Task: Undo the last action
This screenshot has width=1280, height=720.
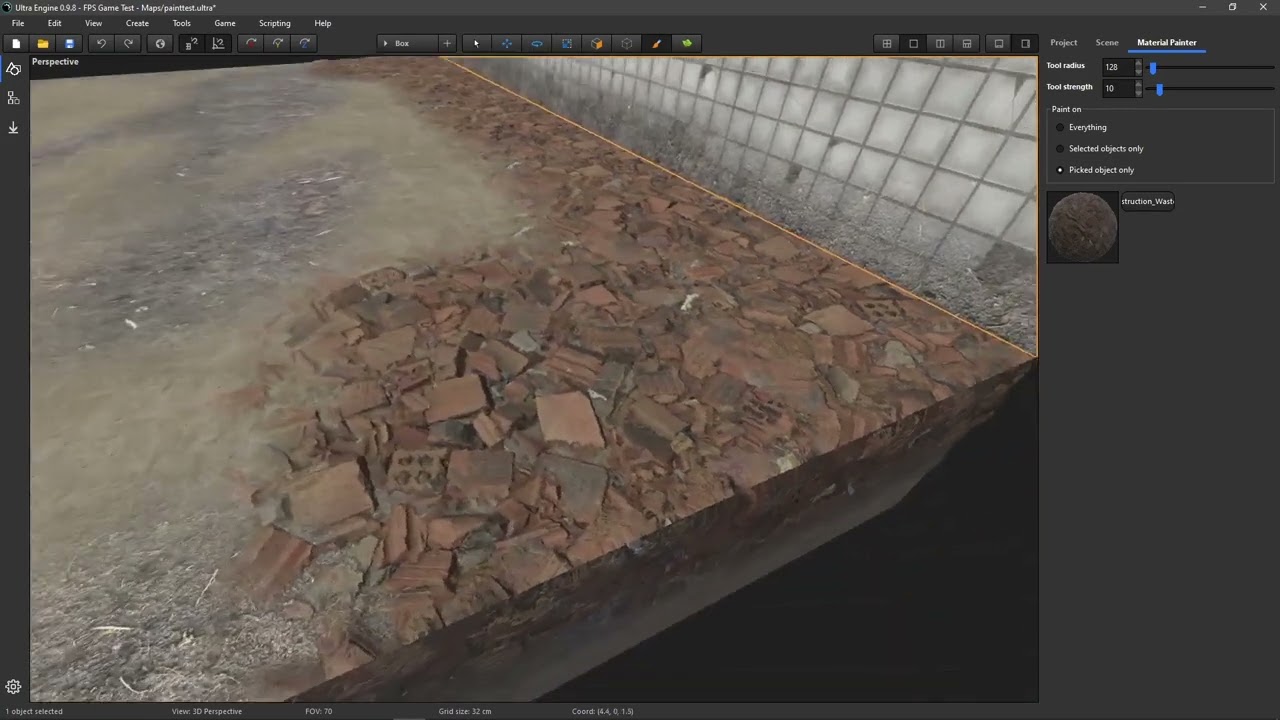Action: pyautogui.click(x=101, y=43)
